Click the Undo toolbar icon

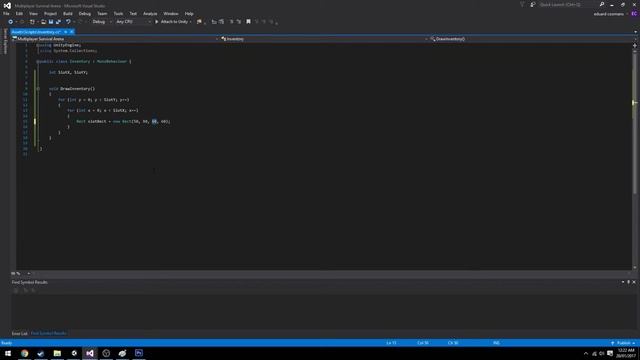(x=68, y=22)
